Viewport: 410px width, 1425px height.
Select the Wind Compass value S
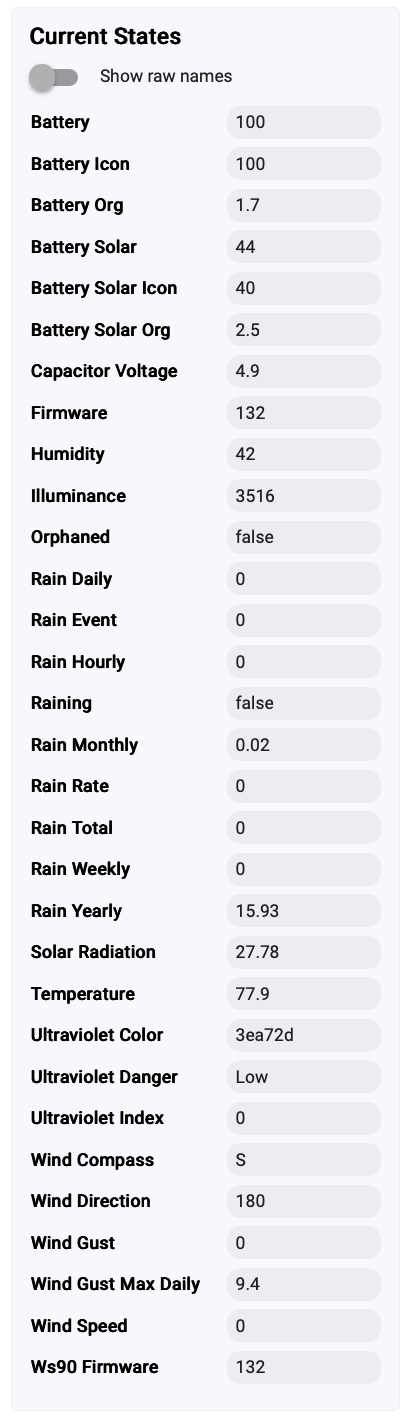click(x=304, y=1160)
